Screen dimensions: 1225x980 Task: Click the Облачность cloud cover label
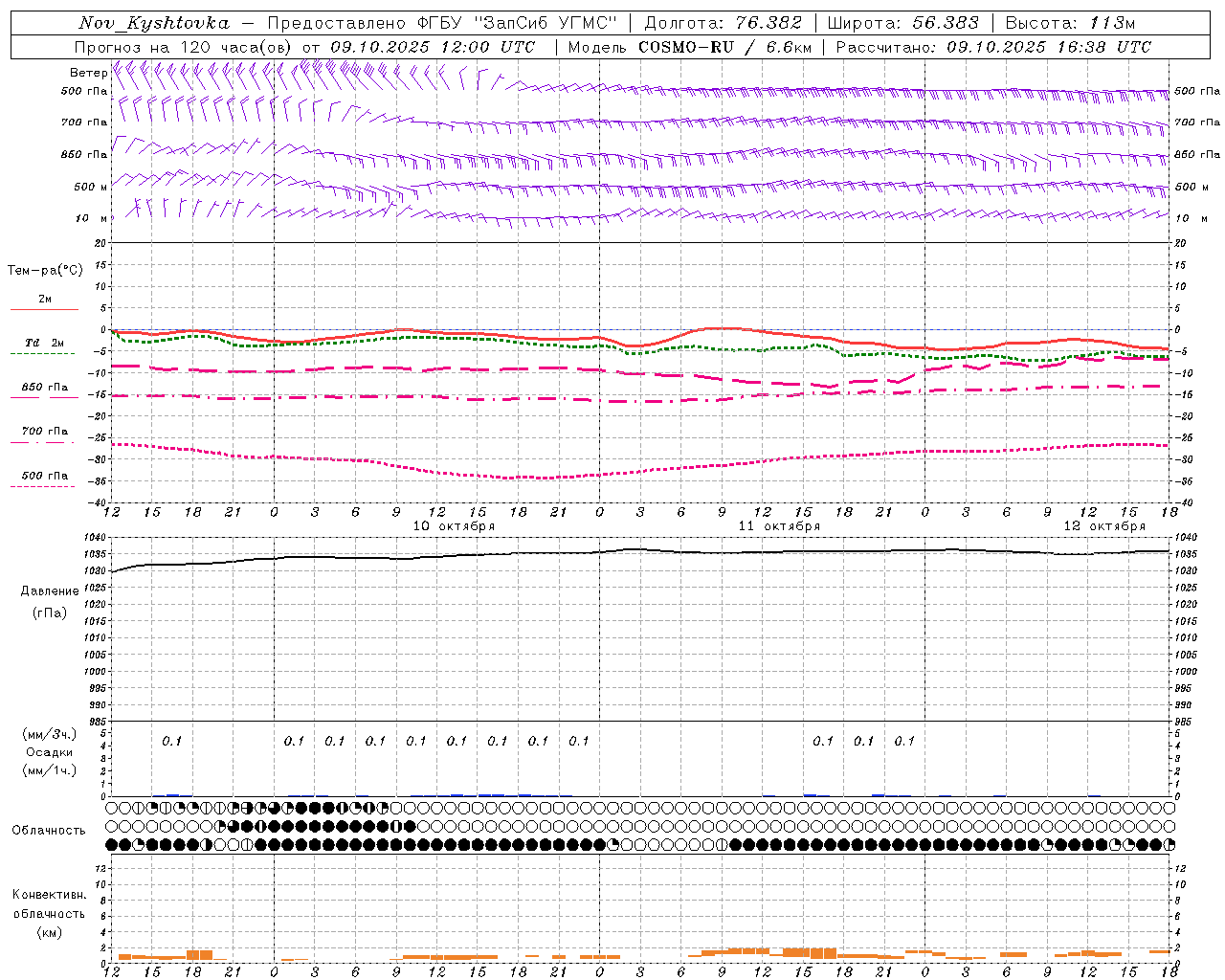click(x=49, y=831)
